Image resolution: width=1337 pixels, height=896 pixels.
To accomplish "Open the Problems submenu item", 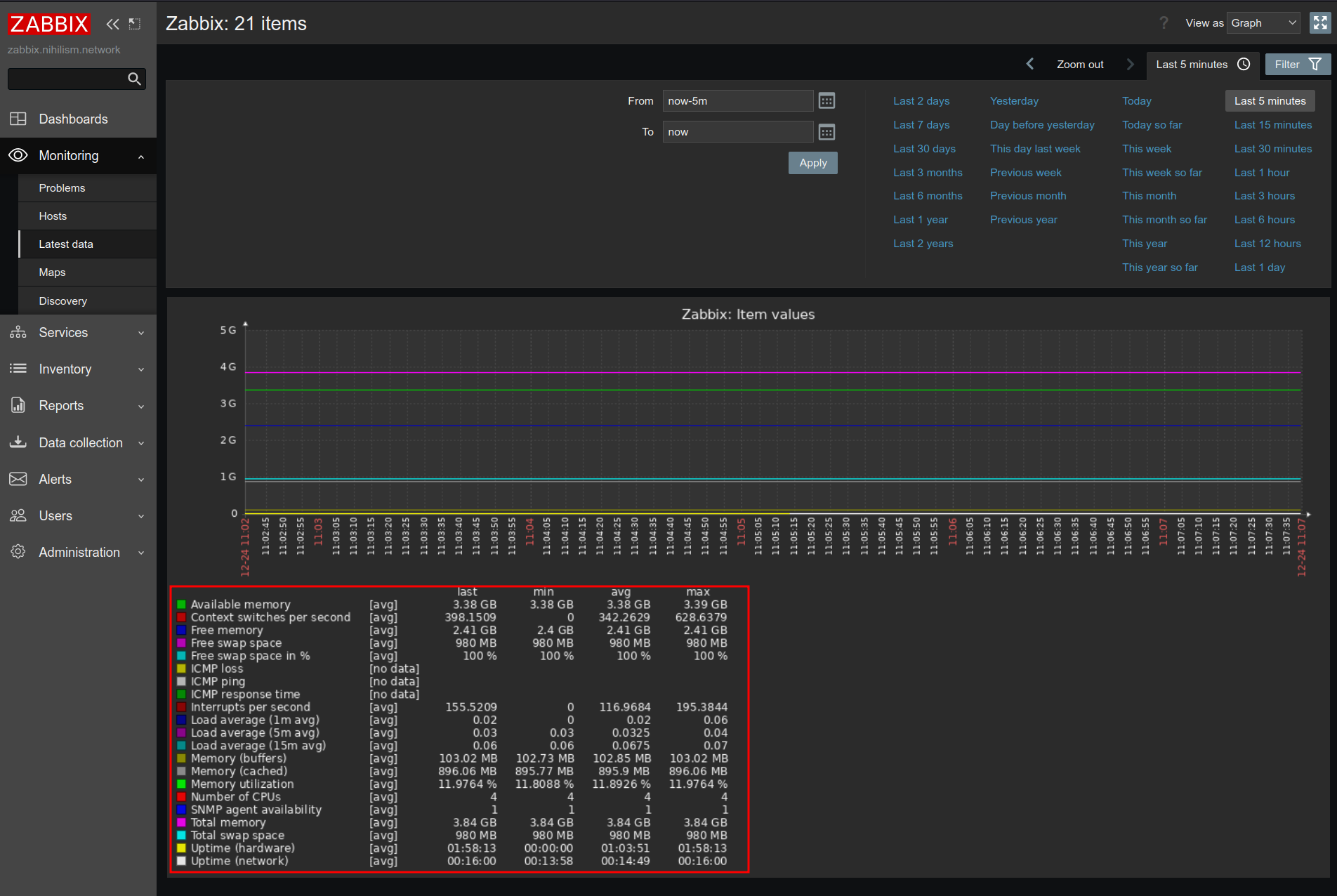I will [87, 188].
